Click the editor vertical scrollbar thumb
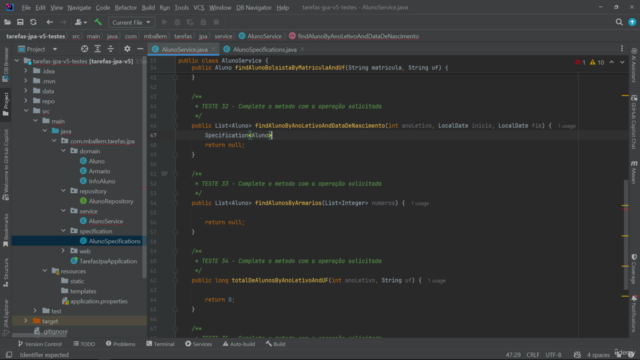 pyautogui.click(x=626, y=235)
